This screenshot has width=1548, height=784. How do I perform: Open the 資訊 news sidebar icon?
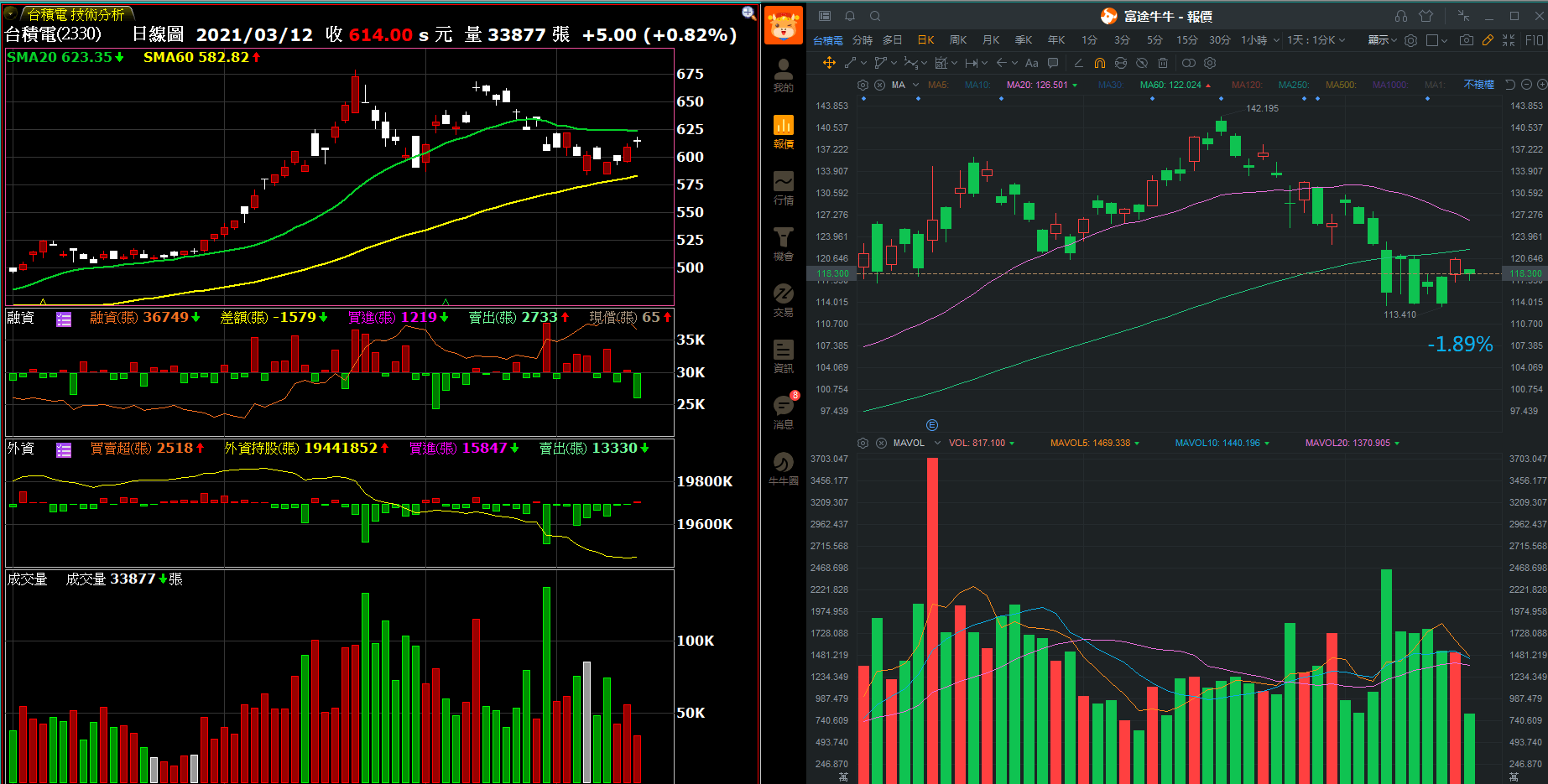pyautogui.click(x=783, y=356)
